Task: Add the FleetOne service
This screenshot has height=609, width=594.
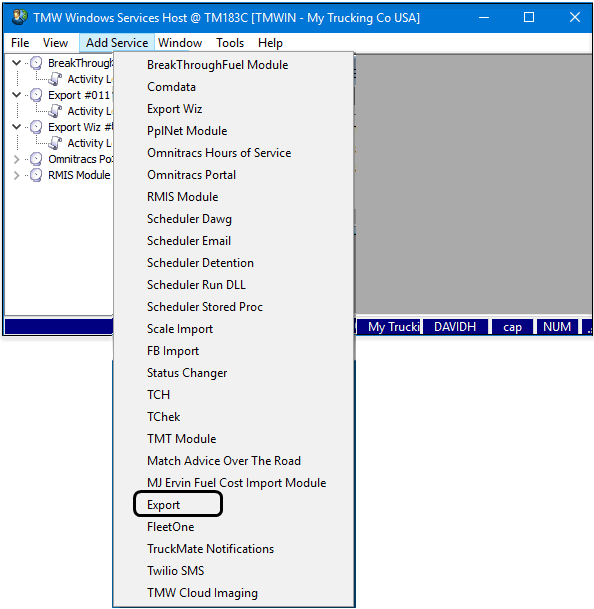Action: point(233,527)
